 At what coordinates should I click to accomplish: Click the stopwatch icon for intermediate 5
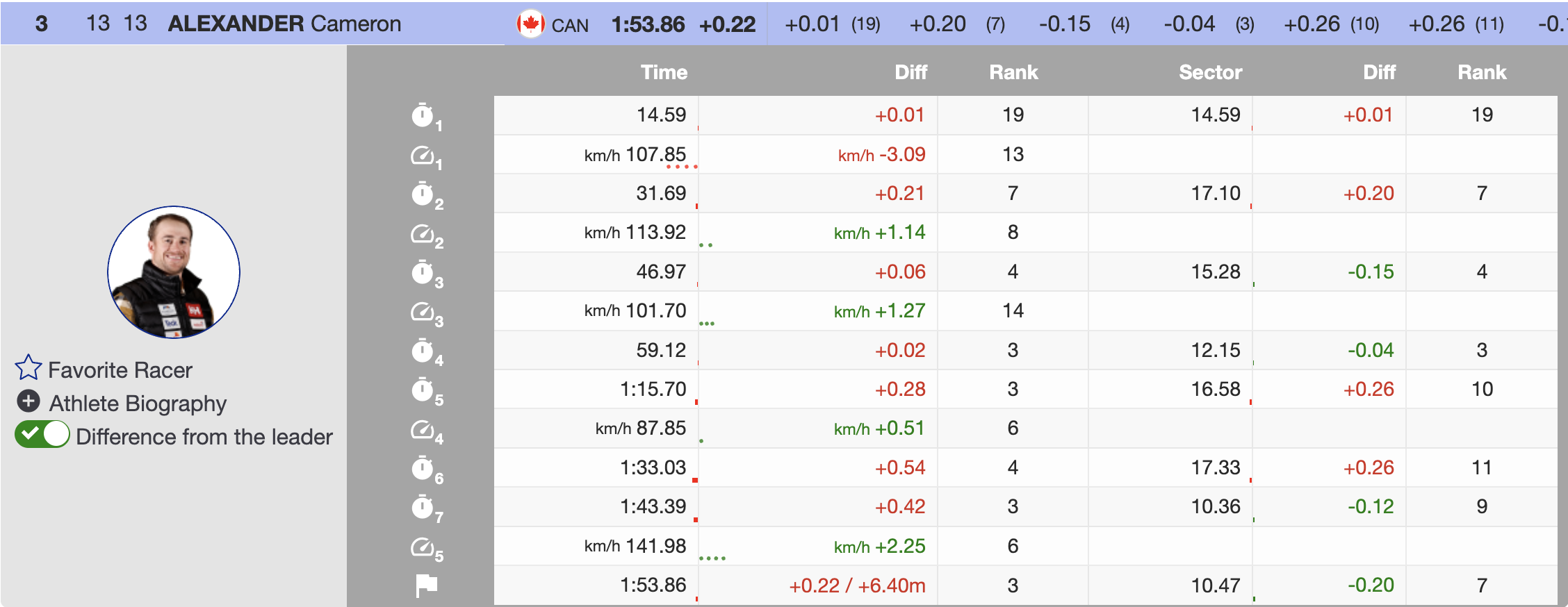click(x=423, y=390)
